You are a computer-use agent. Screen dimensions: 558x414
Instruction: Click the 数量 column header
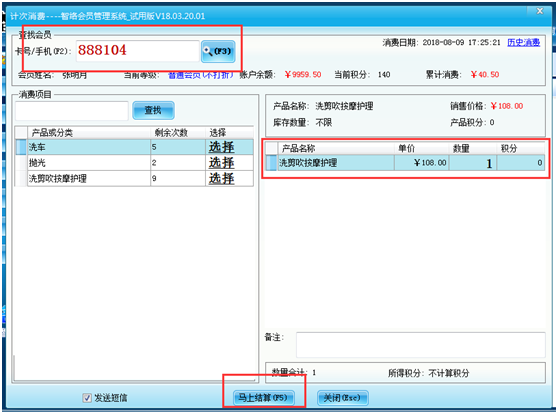point(473,148)
